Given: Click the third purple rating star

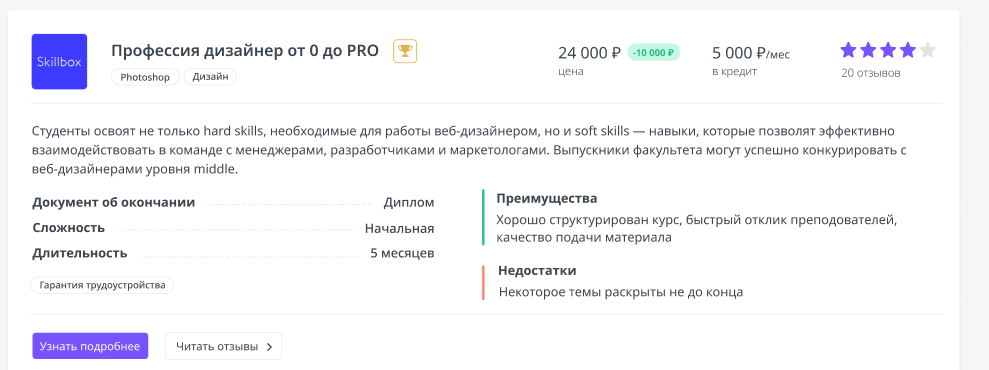Looking at the screenshot, I should [887, 50].
